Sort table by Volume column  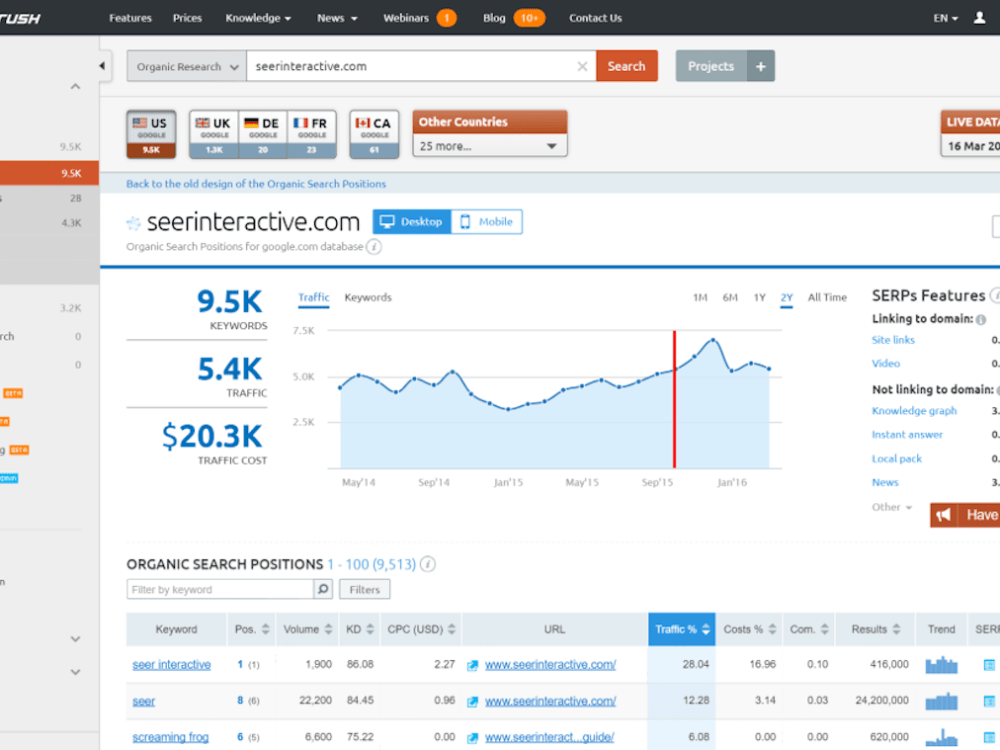coord(307,629)
